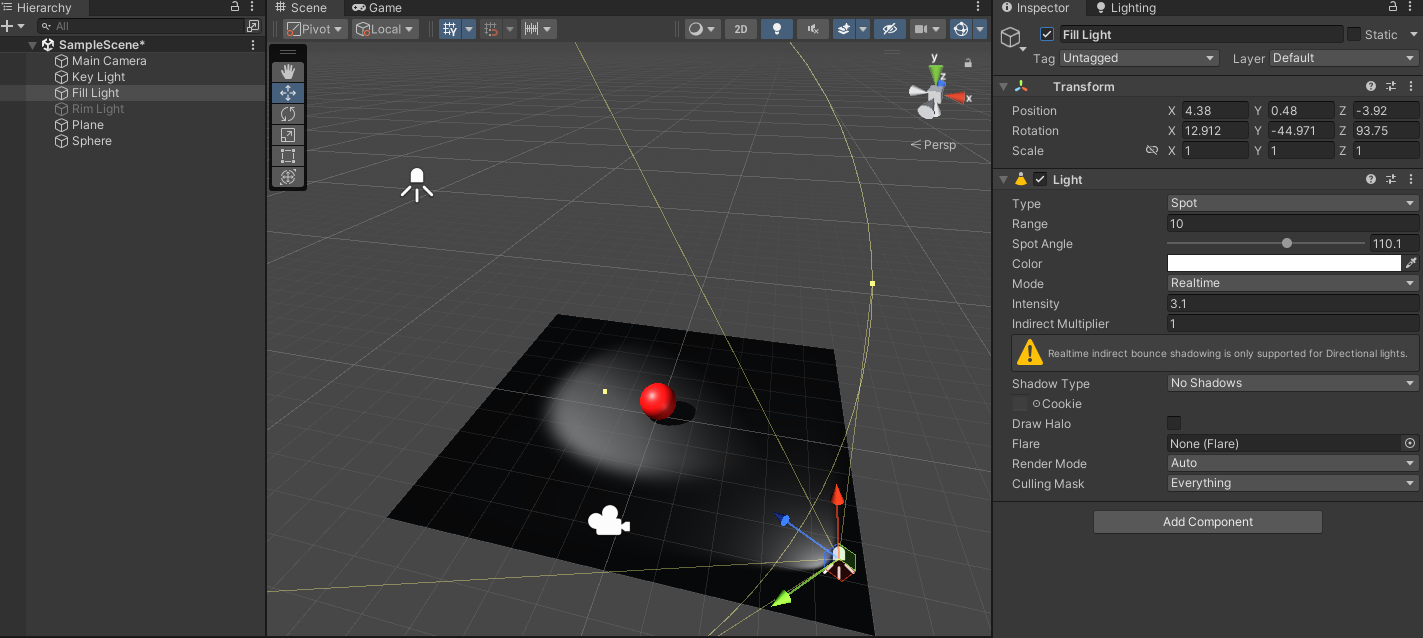Open the Shadow Type dropdown
This screenshot has height=638, width=1423.
[x=1290, y=383]
